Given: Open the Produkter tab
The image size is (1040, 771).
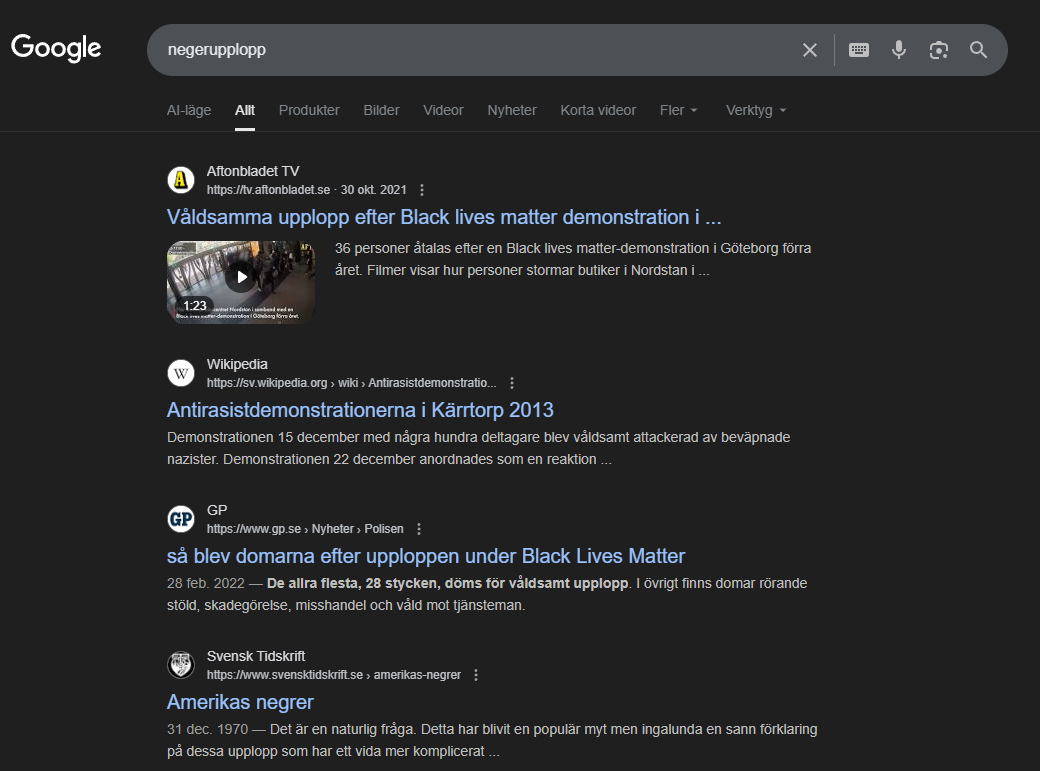Looking at the screenshot, I should (309, 110).
